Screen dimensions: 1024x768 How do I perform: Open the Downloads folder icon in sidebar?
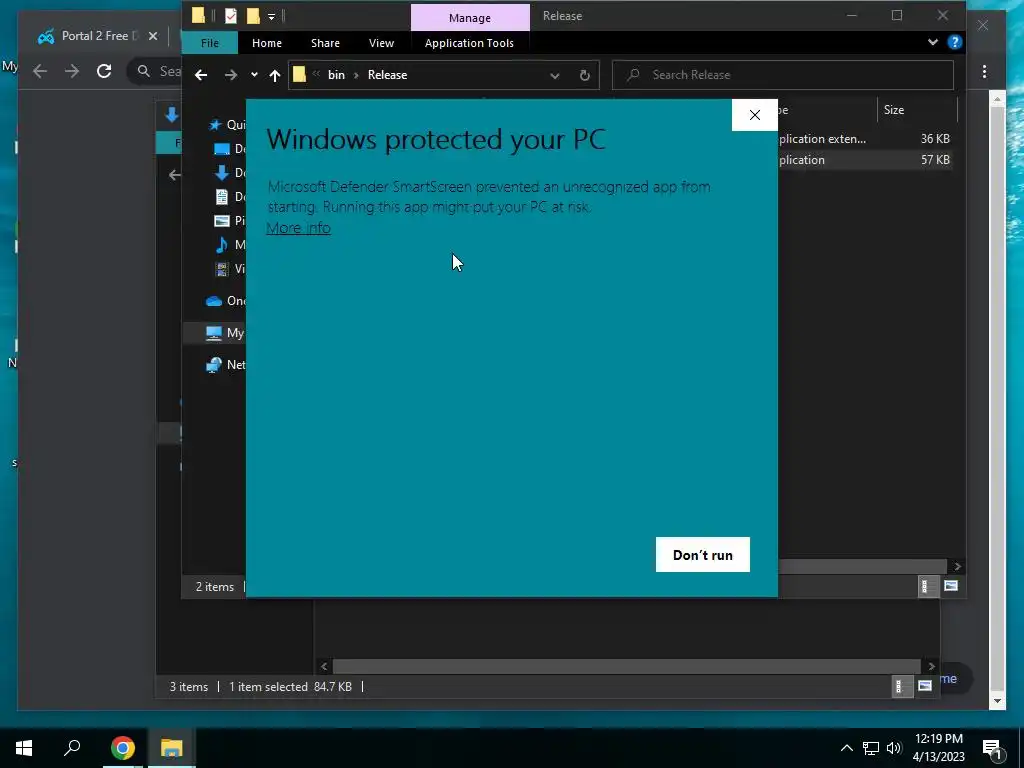222,172
